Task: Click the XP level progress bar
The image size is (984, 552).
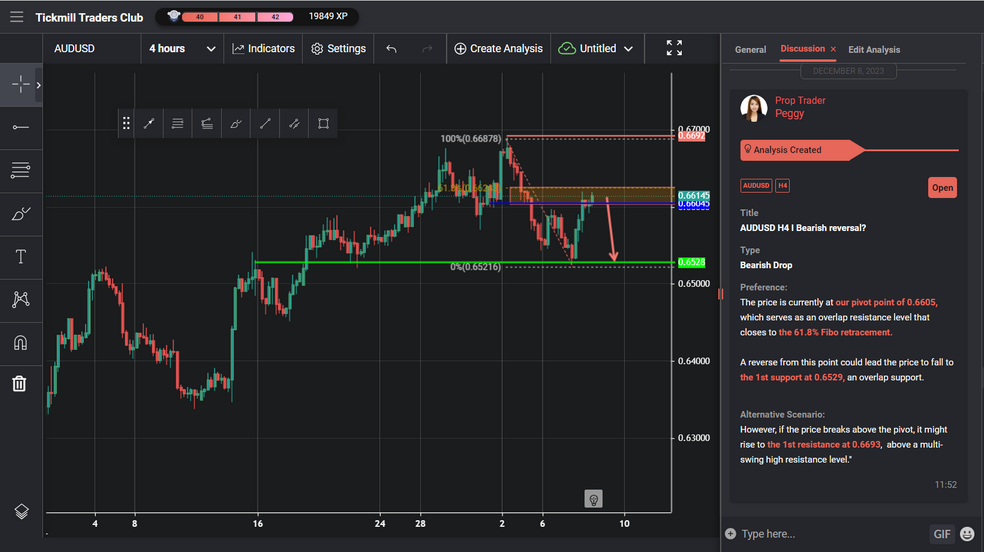Action: 237,17
